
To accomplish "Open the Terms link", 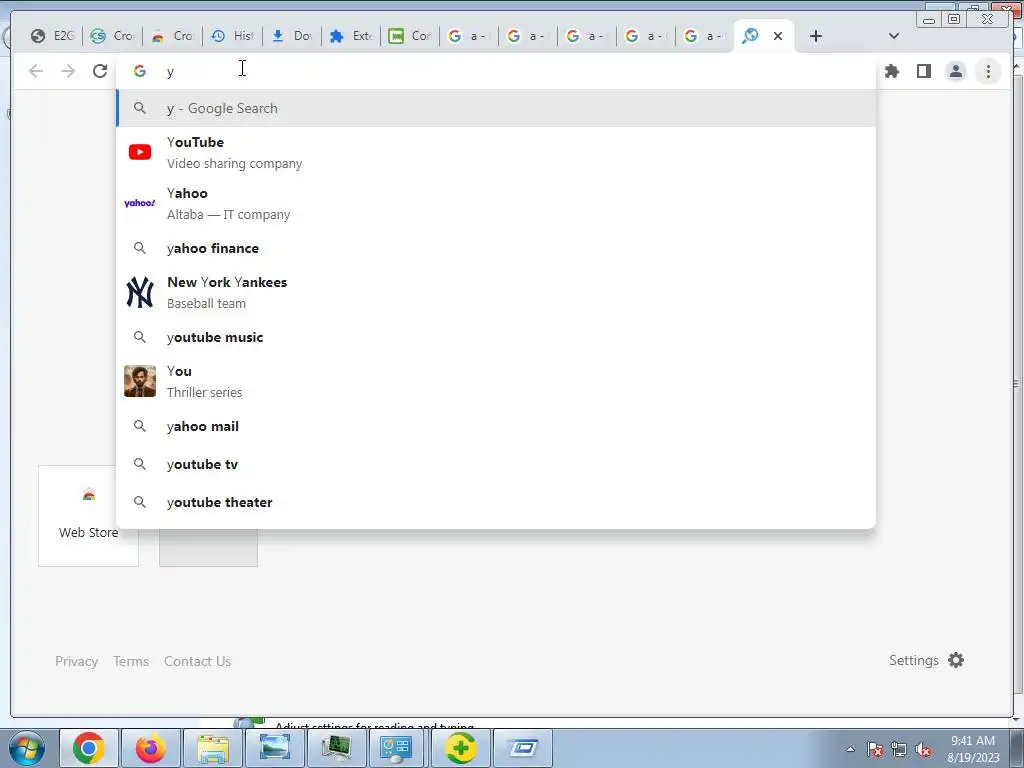I will 131,661.
